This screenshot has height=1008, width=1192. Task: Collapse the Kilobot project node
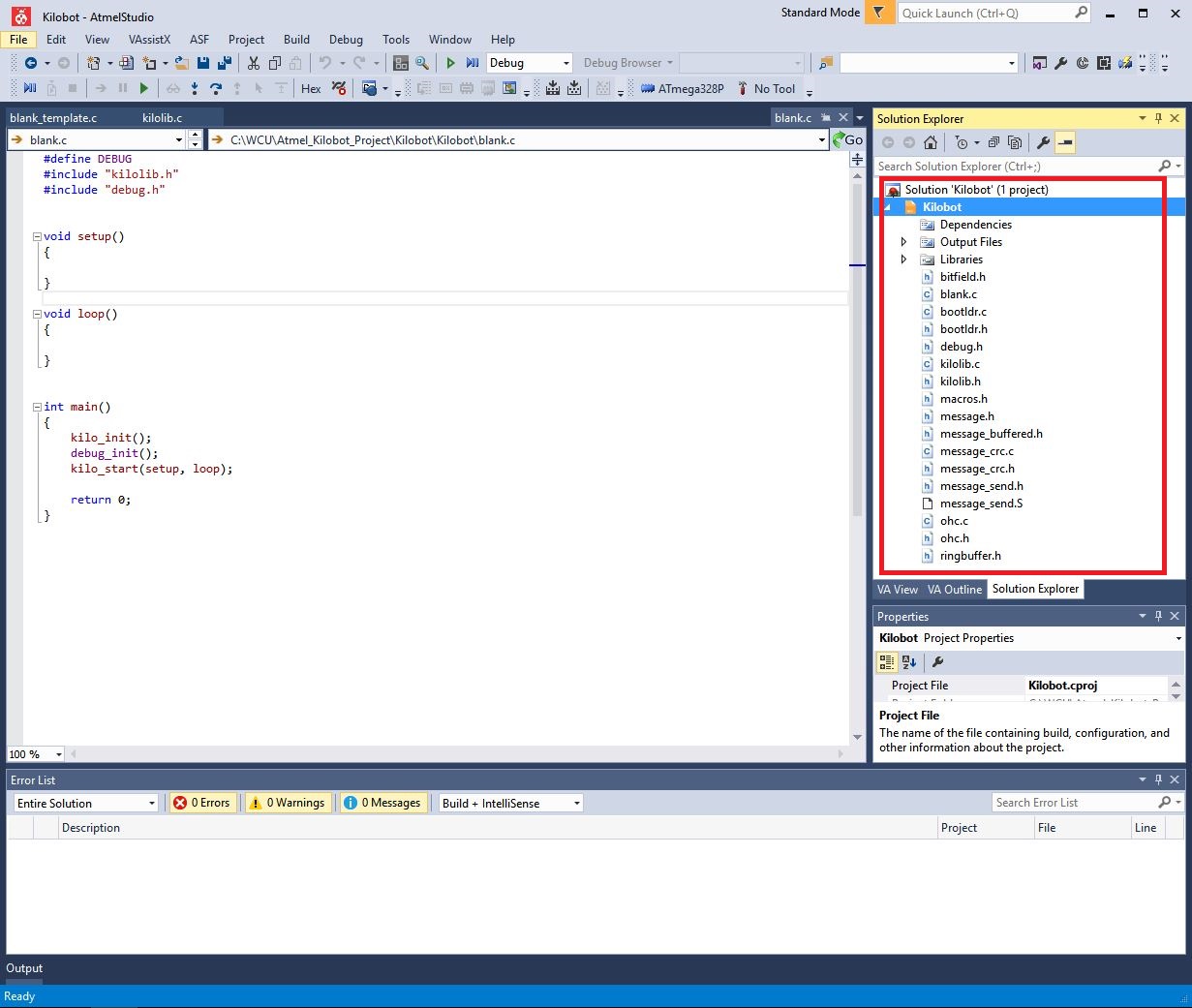[887, 207]
